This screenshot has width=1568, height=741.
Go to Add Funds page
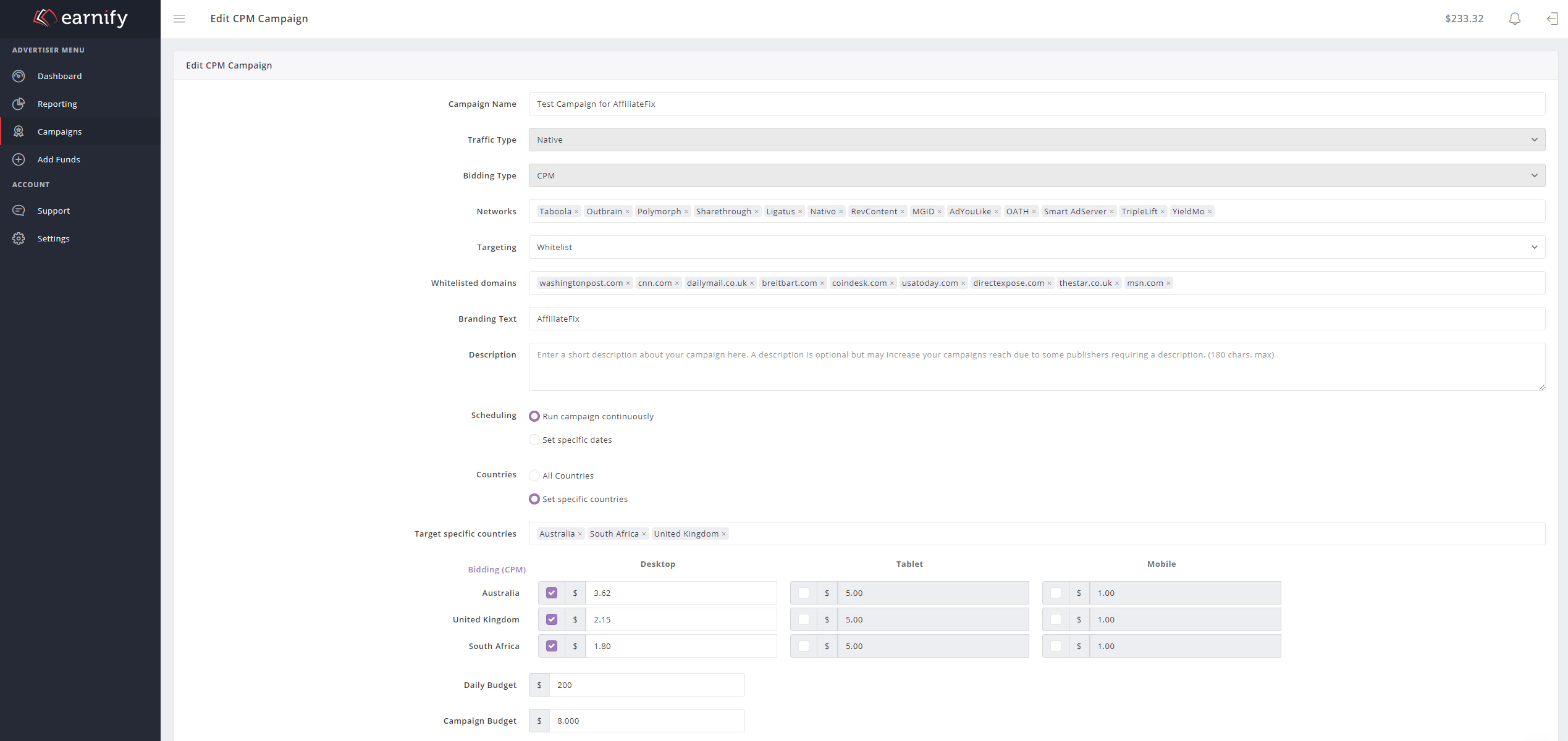point(80,159)
